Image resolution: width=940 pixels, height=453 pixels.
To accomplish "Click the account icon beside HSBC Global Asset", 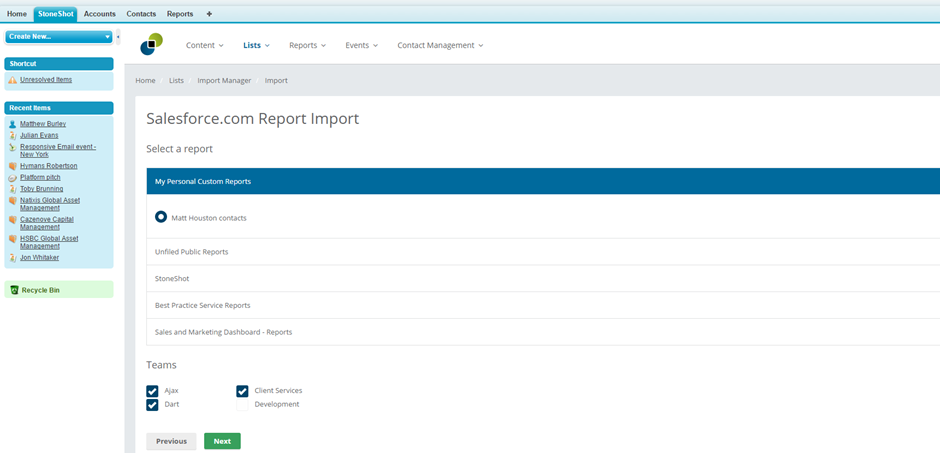I will tap(13, 238).
